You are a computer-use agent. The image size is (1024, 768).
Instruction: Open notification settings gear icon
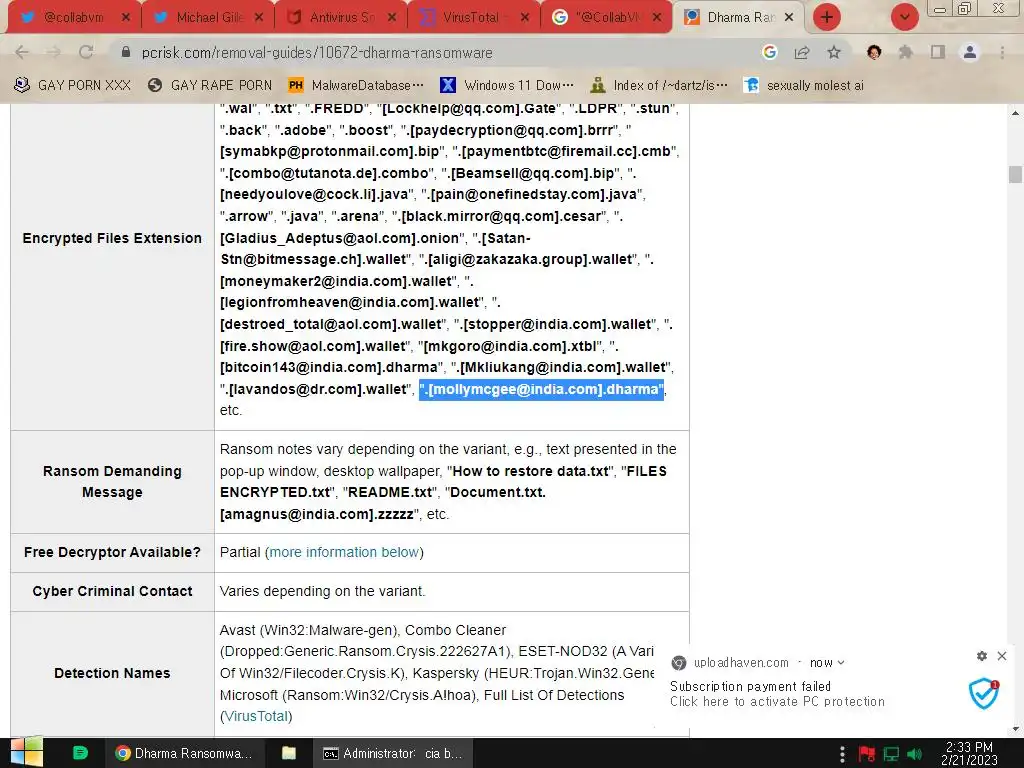coord(982,656)
